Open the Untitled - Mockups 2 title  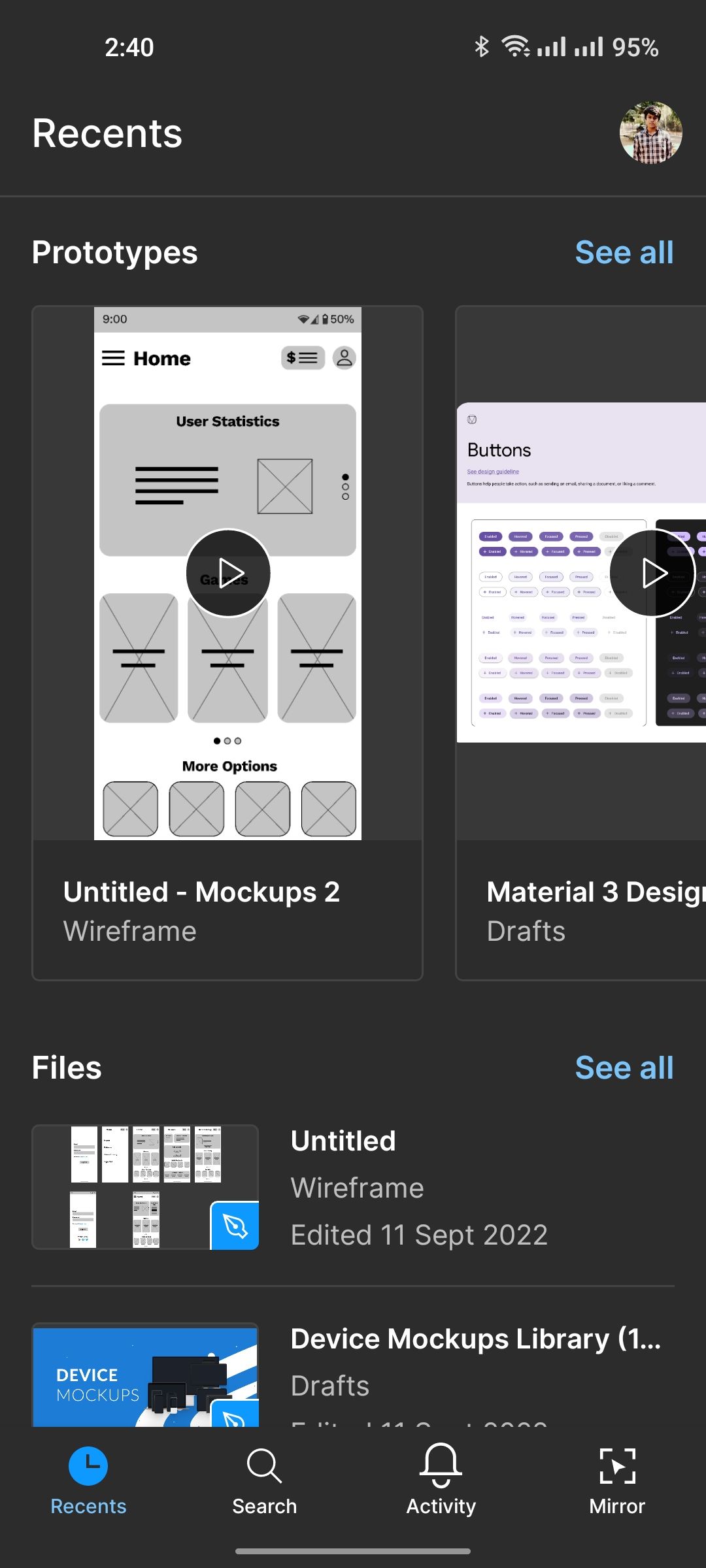pyautogui.click(x=201, y=892)
